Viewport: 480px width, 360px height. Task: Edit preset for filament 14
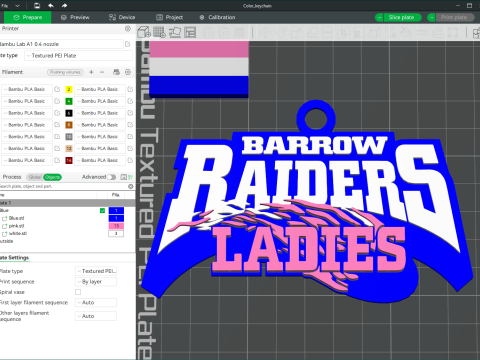(x=130, y=160)
